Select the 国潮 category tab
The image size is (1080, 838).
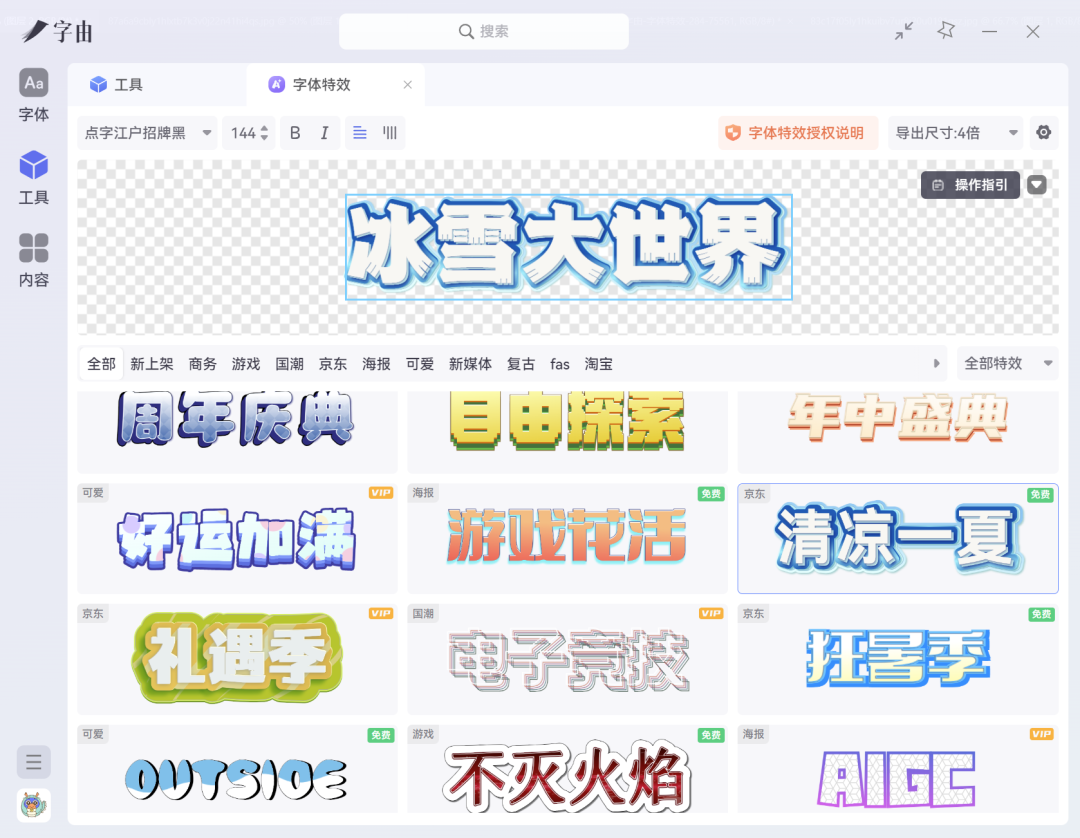click(x=290, y=364)
